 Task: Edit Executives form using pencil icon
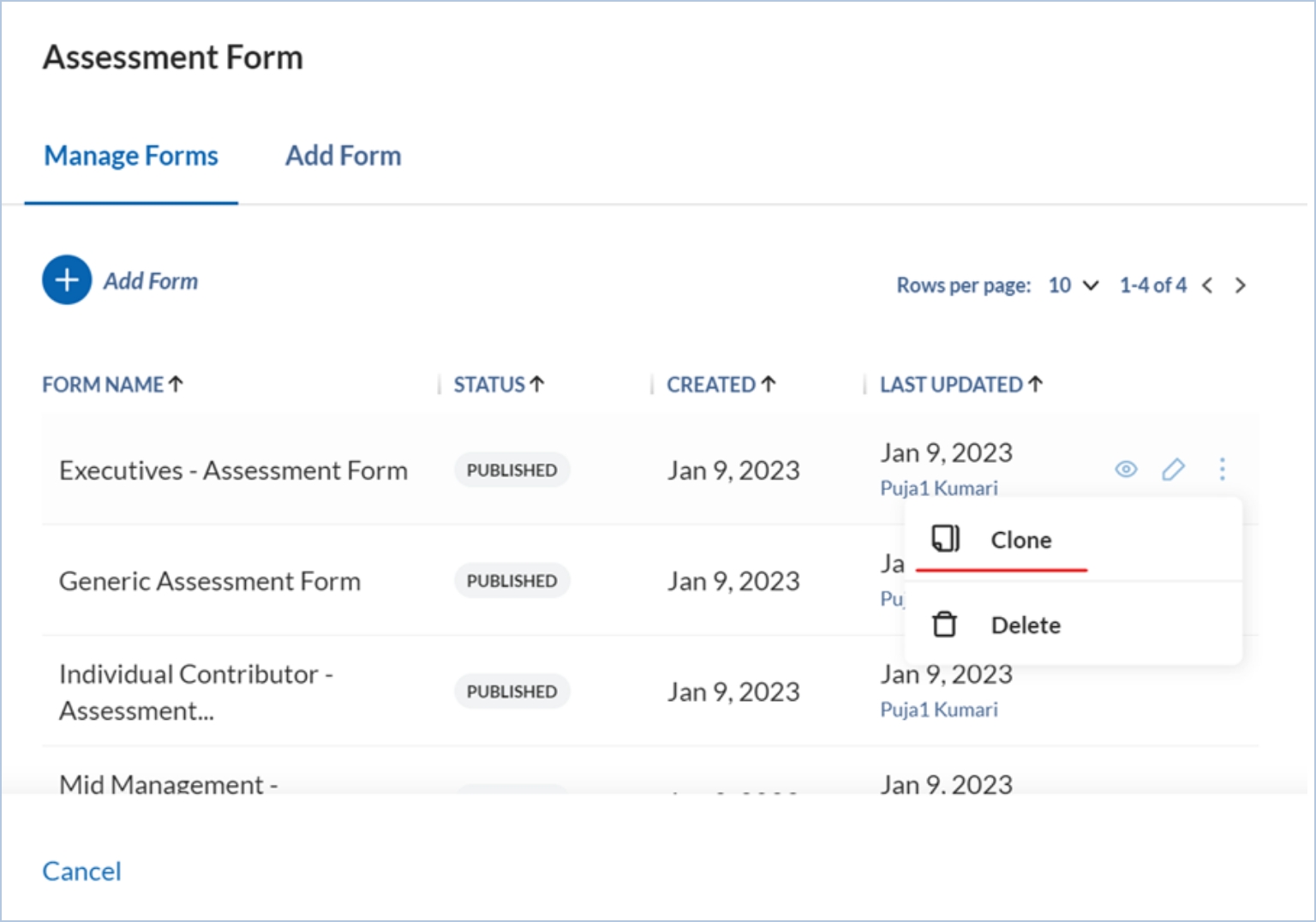point(1173,469)
